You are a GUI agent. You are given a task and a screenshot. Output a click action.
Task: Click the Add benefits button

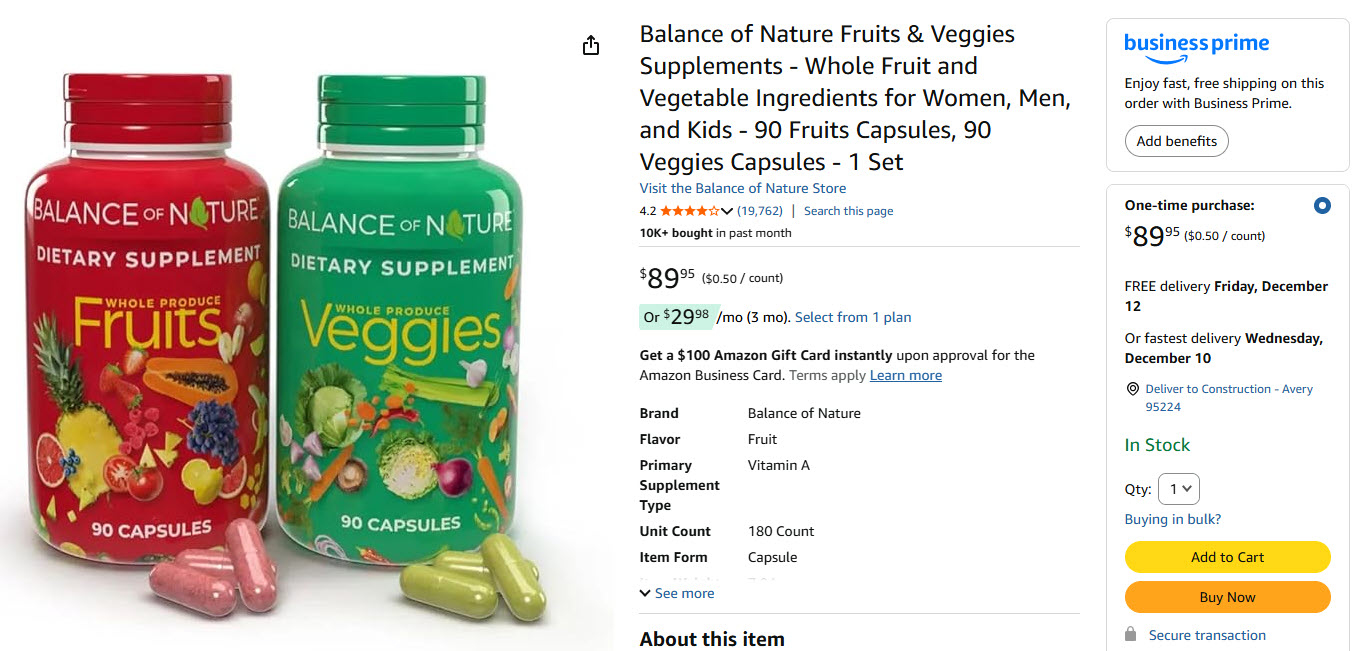(x=1176, y=141)
